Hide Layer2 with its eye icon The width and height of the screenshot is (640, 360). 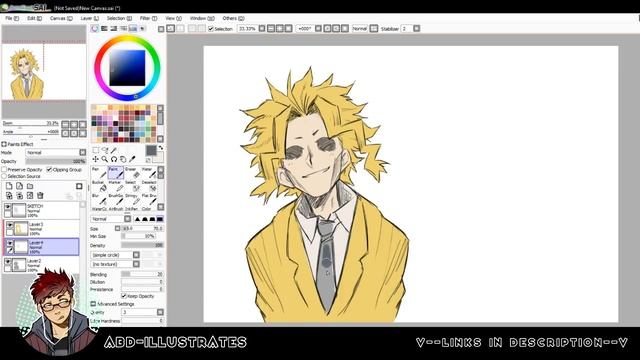click(8, 262)
